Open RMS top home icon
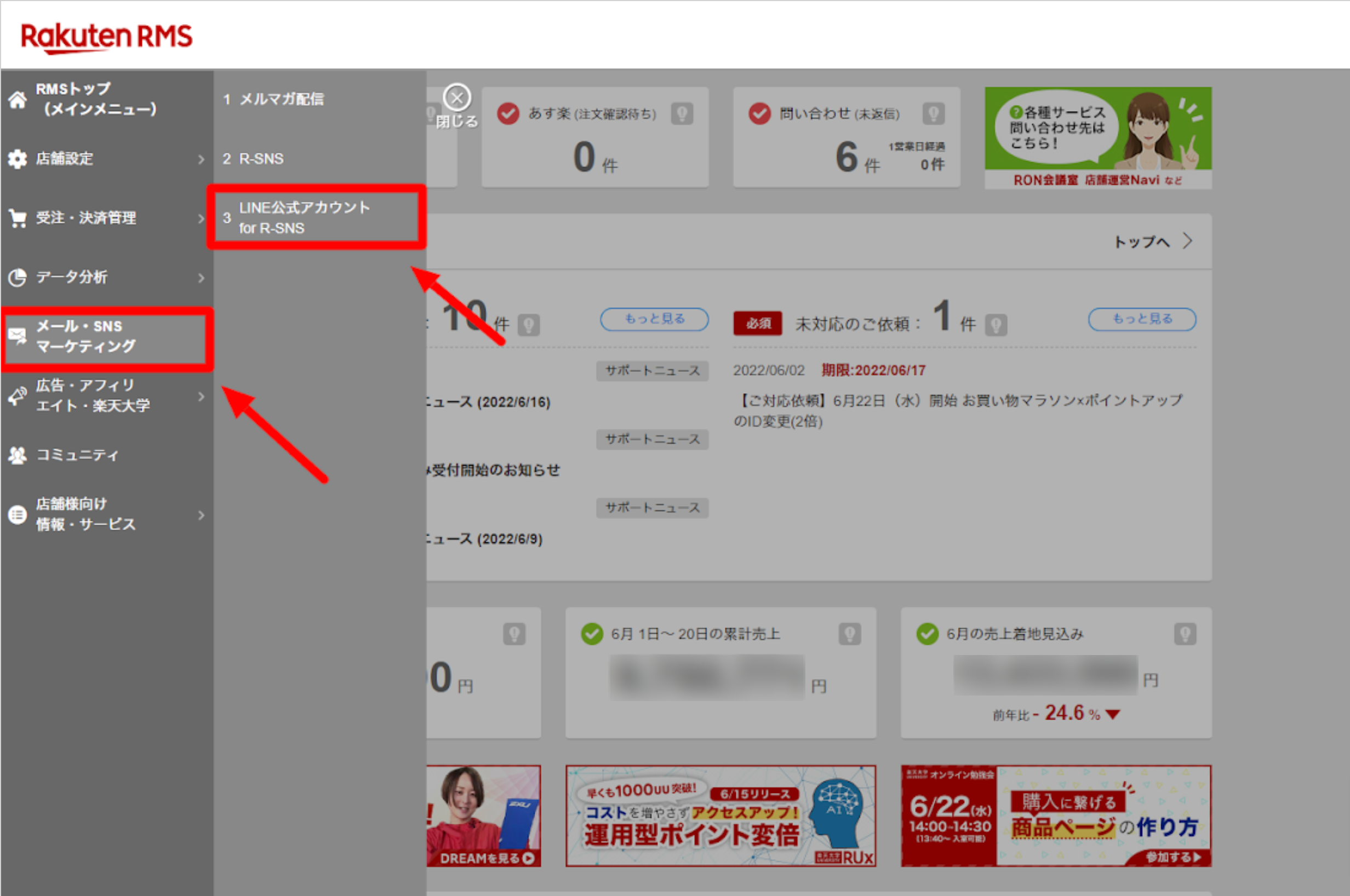1350x896 pixels. (18, 100)
